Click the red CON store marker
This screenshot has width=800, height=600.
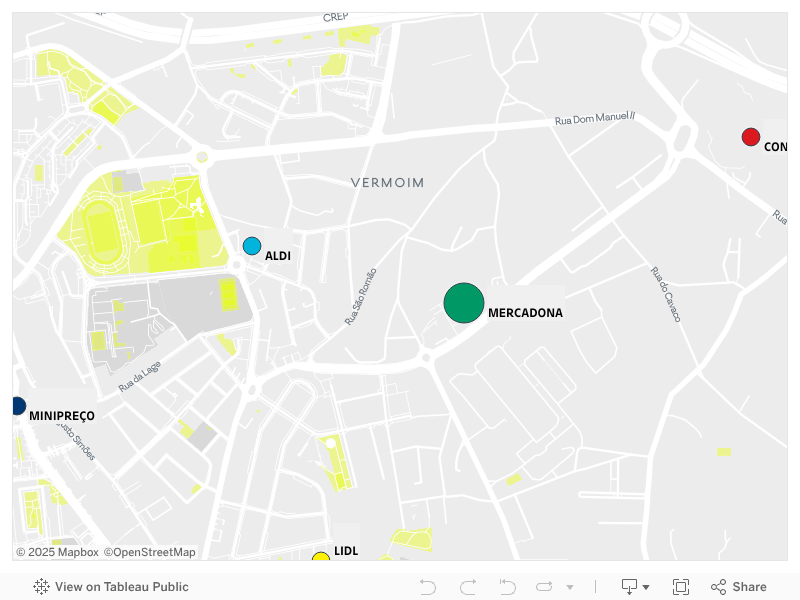pyautogui.click(x=751, y=137)
